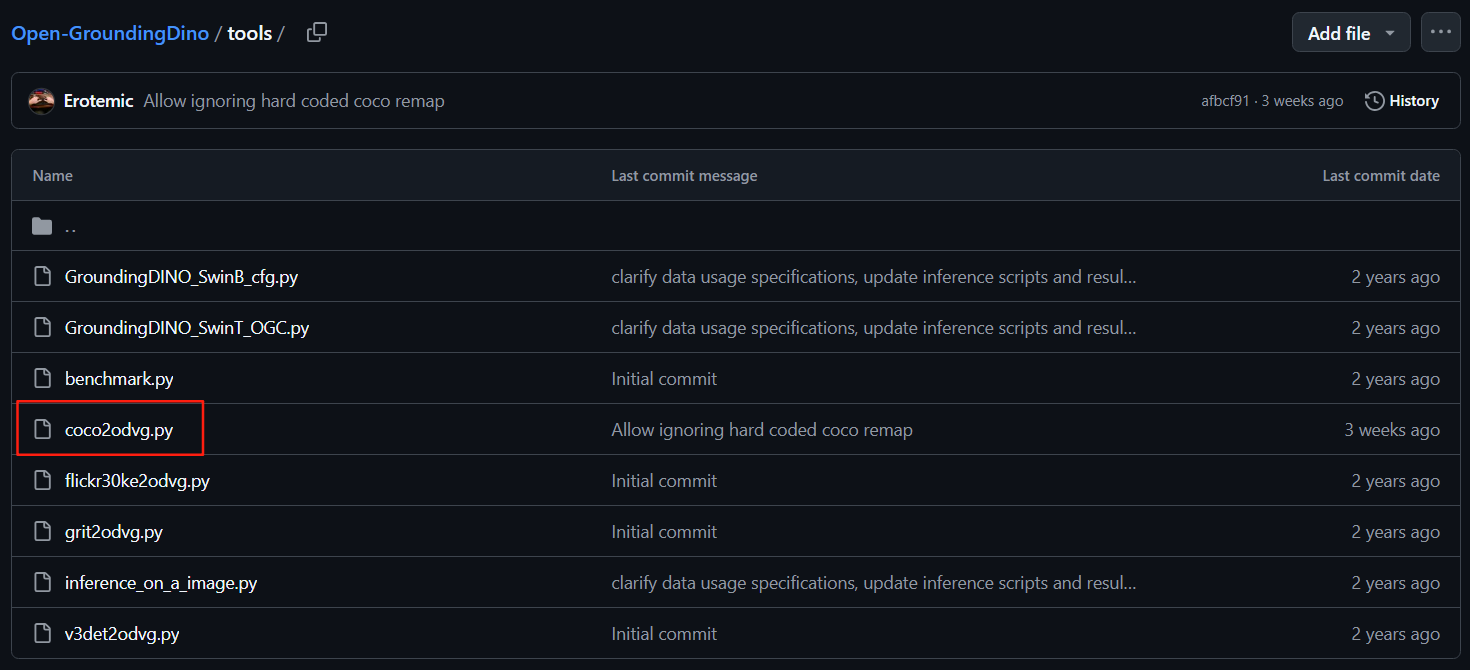
Task: Click the parent directory folder icon
Action: click(42, 226)
